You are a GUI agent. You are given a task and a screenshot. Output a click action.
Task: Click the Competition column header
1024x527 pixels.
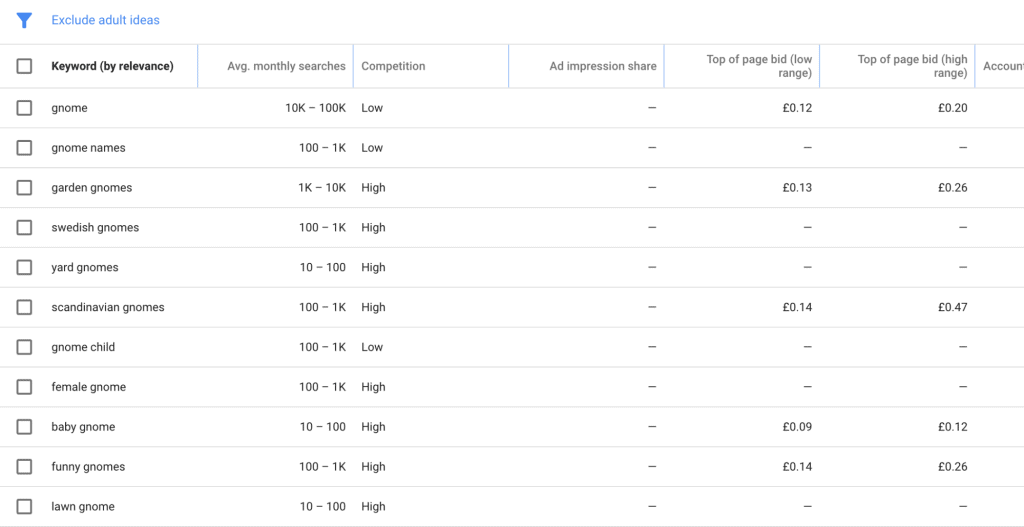pos(393,66)
